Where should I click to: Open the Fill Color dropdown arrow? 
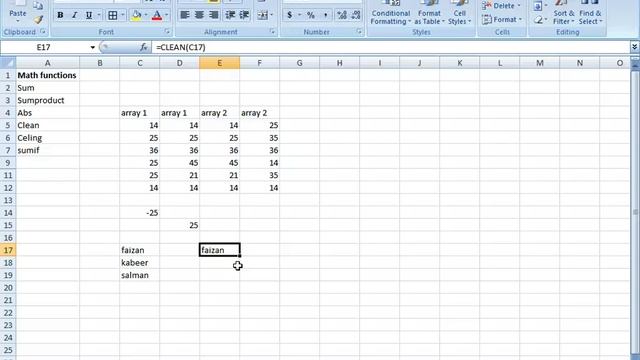[x=146, y=16]
